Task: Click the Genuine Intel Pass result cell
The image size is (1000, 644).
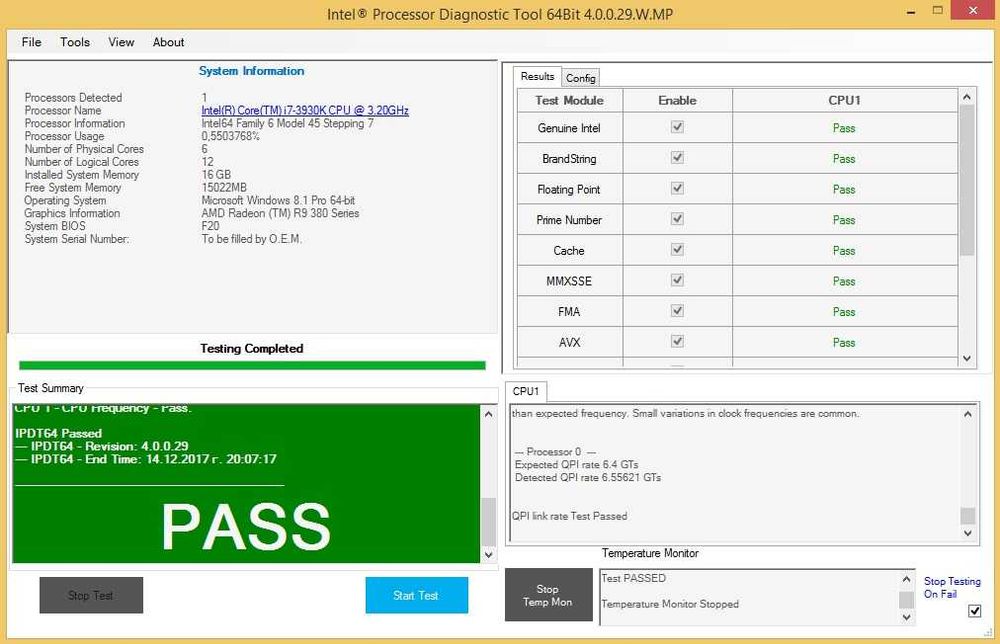Action: pyautogui.click(x=844, y=128)
